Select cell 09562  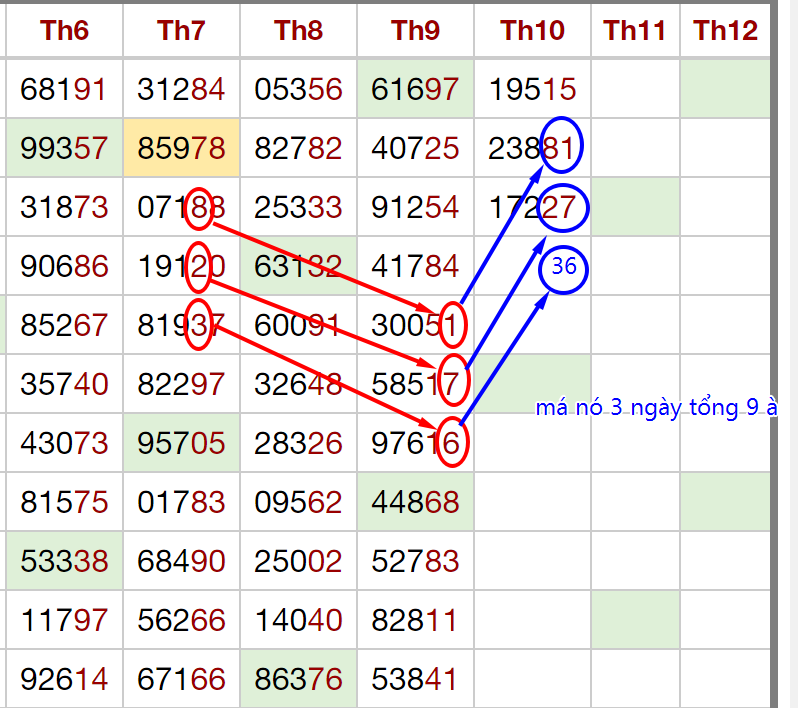(298, 502)
